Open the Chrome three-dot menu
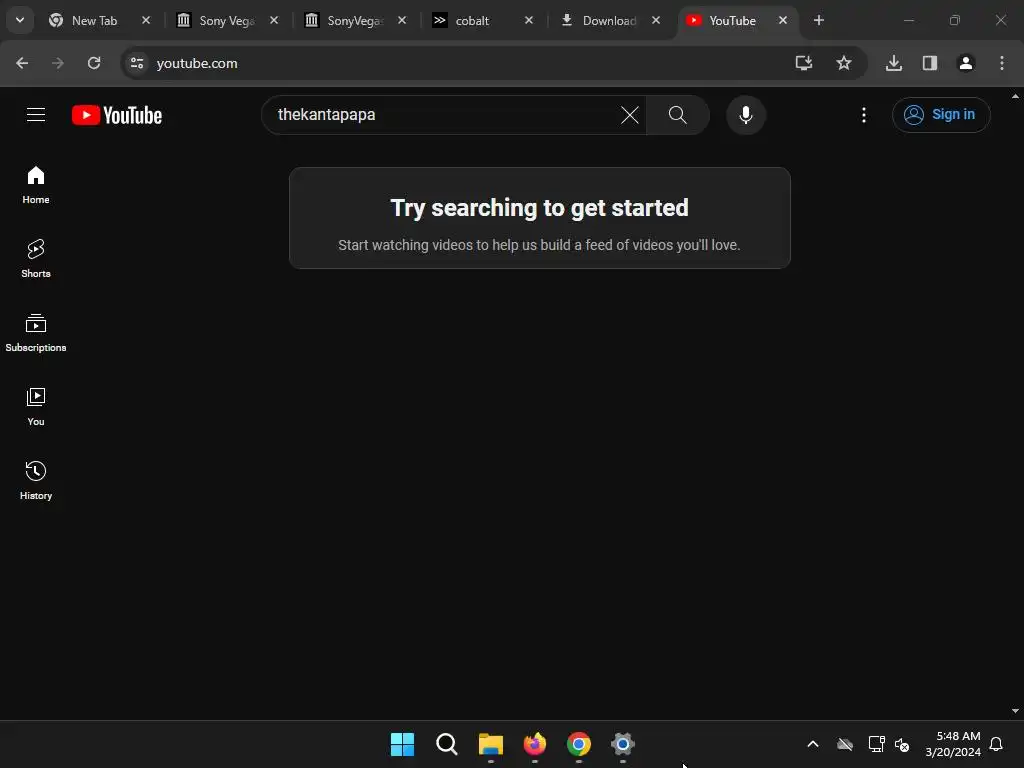The height and width of the screenshot is (768, 1024). click(1002, 63)
